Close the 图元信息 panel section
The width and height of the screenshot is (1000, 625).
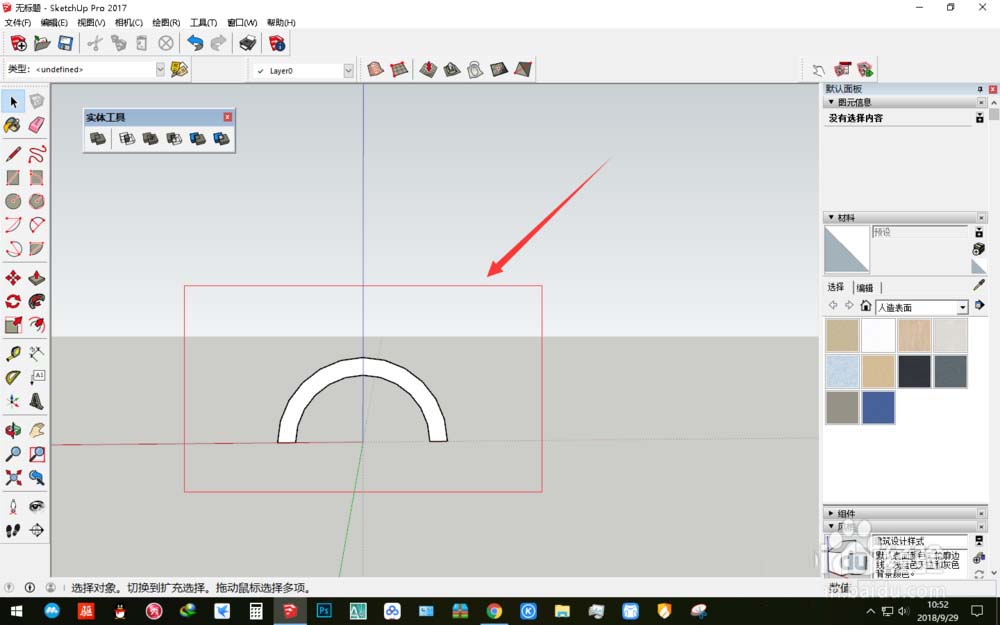pos(981,102)
